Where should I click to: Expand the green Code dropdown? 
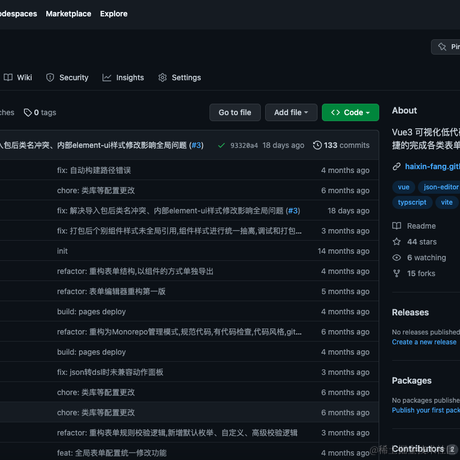point(350,112)
